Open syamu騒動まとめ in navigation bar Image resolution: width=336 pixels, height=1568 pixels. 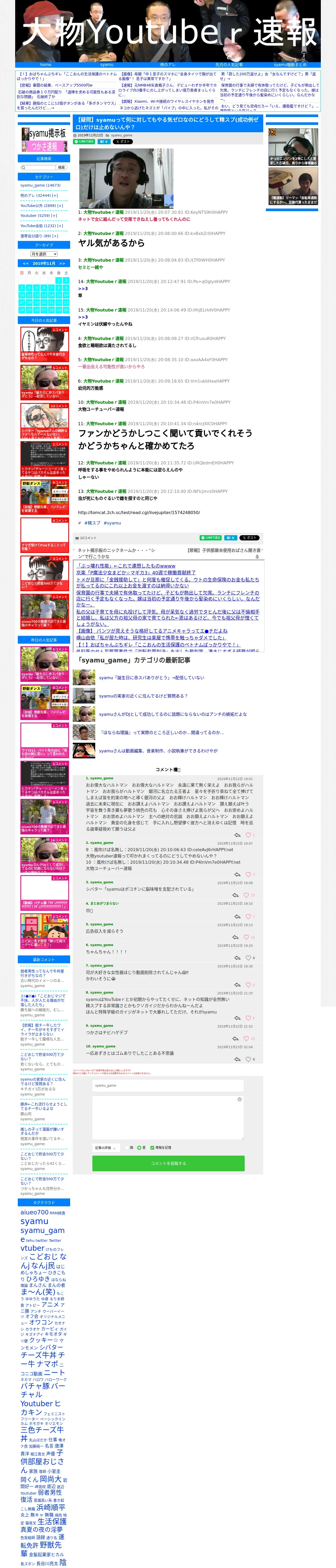point(290,65)
